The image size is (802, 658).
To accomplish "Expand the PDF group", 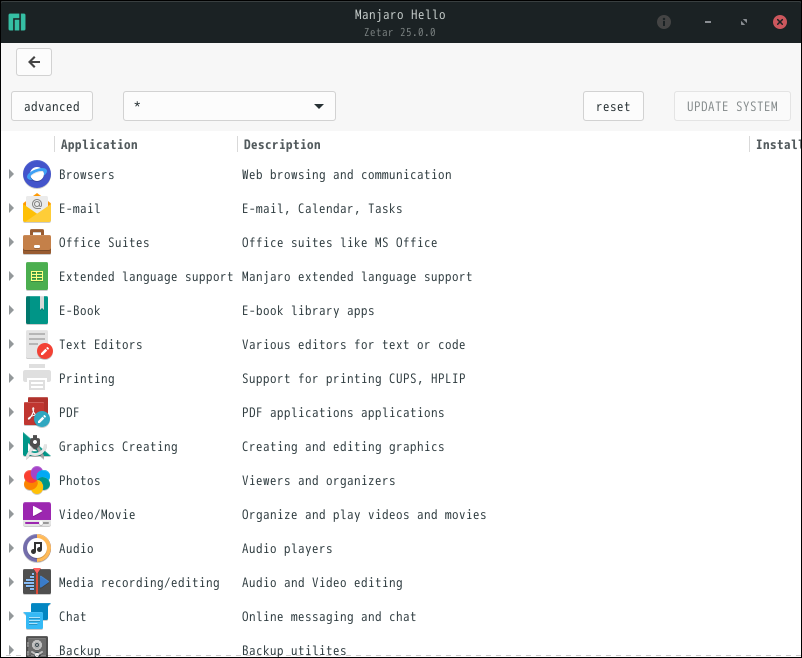I will tap(11, 412).
